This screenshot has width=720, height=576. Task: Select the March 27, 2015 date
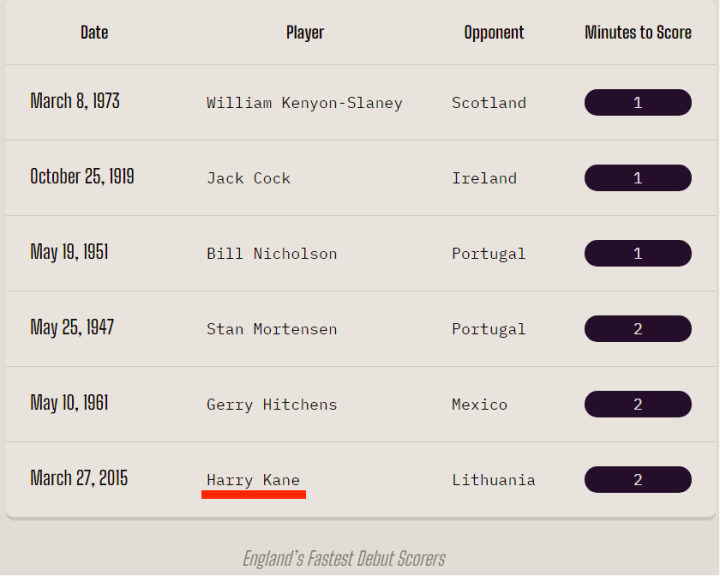(79, 478)
